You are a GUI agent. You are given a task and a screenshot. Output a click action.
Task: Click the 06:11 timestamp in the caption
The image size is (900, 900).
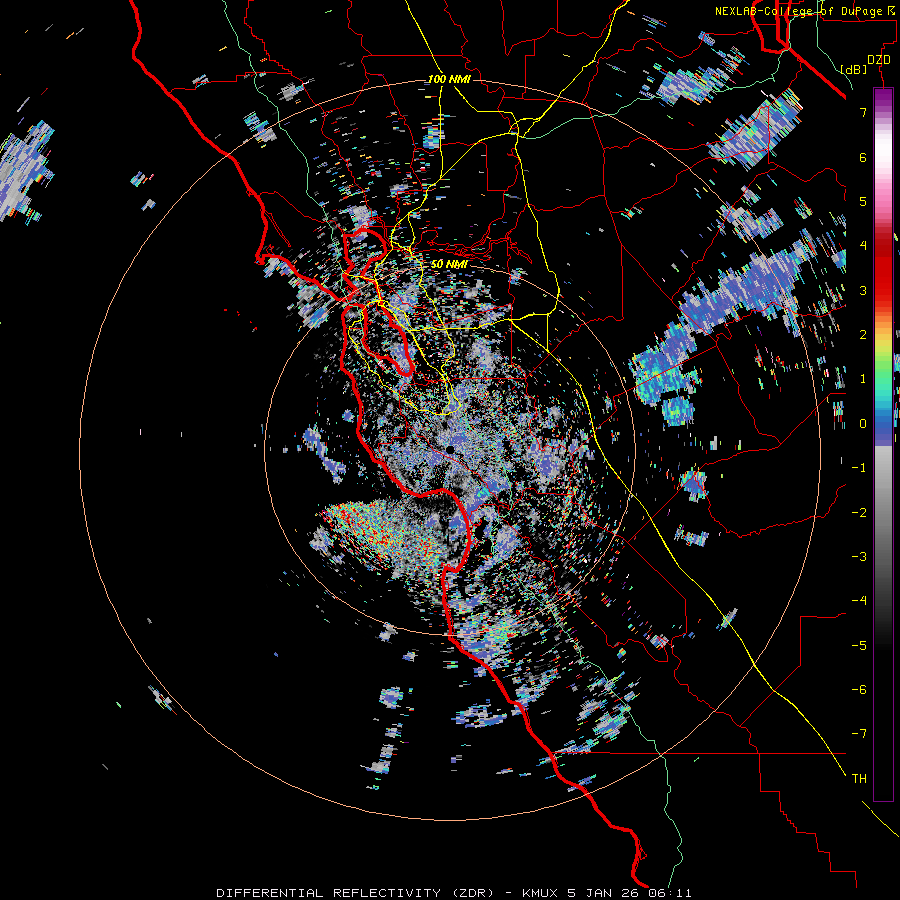(670, 893)
